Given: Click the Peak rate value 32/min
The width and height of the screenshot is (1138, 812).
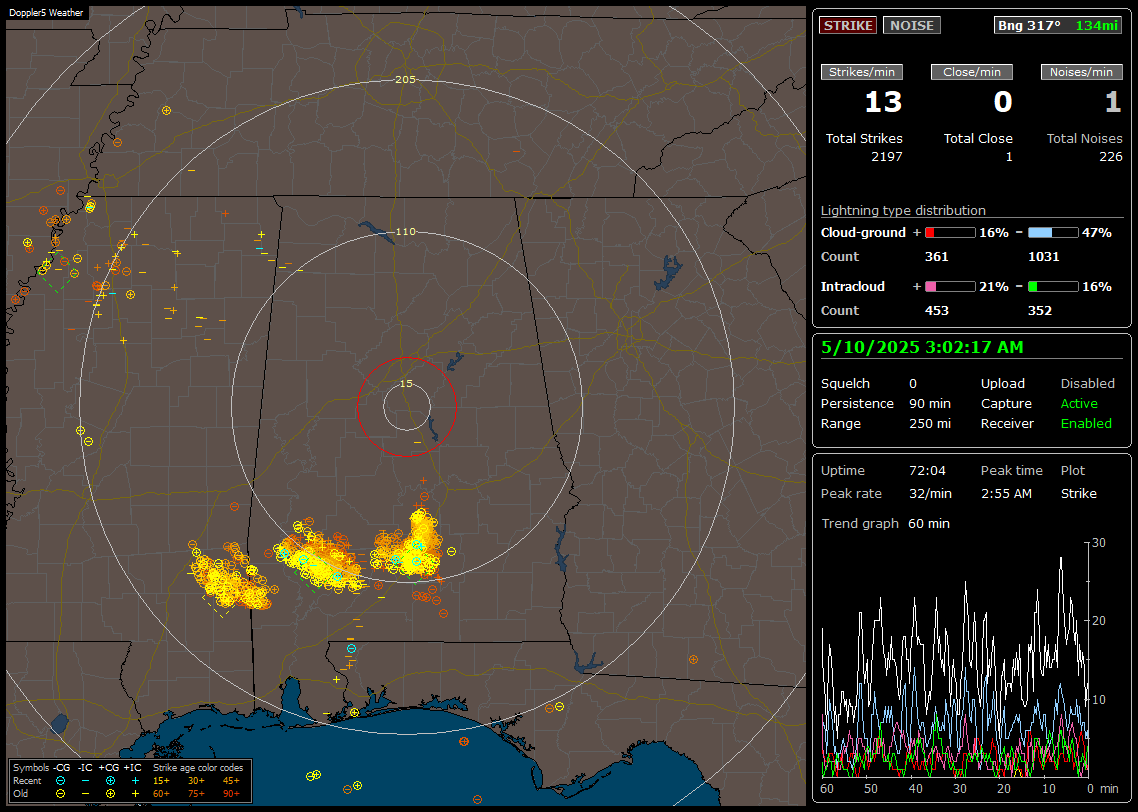Looking at the screenshot, I should [930, 494].
